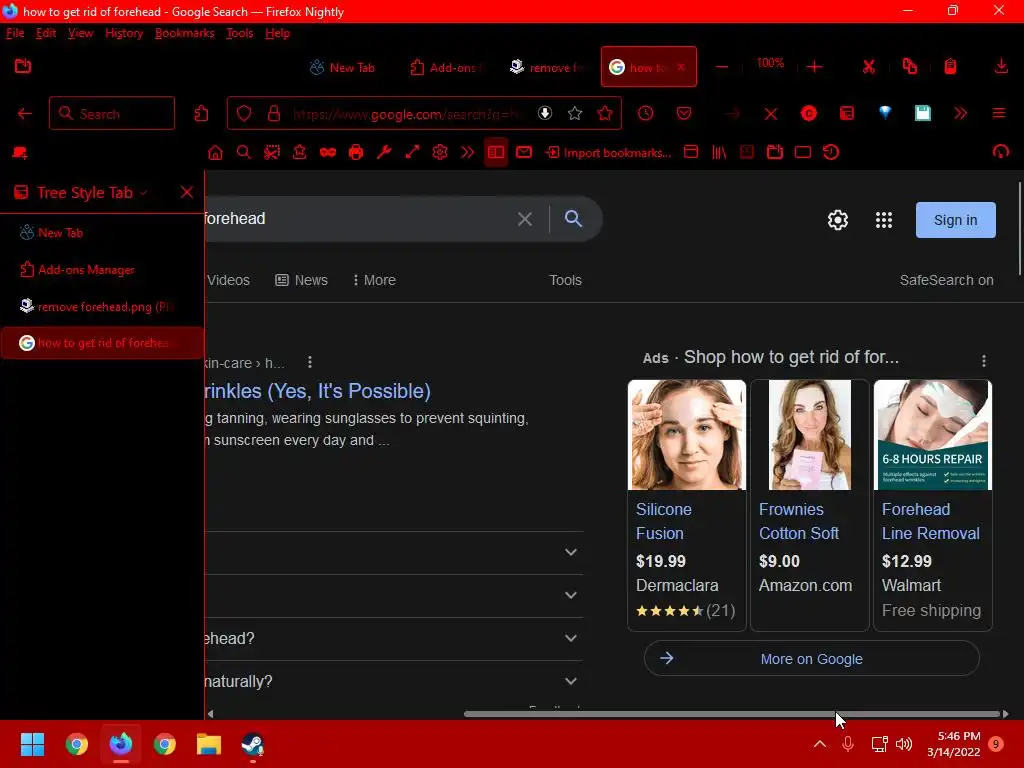
Task: Click the Print icon
Action: click(x=356, y=153)
